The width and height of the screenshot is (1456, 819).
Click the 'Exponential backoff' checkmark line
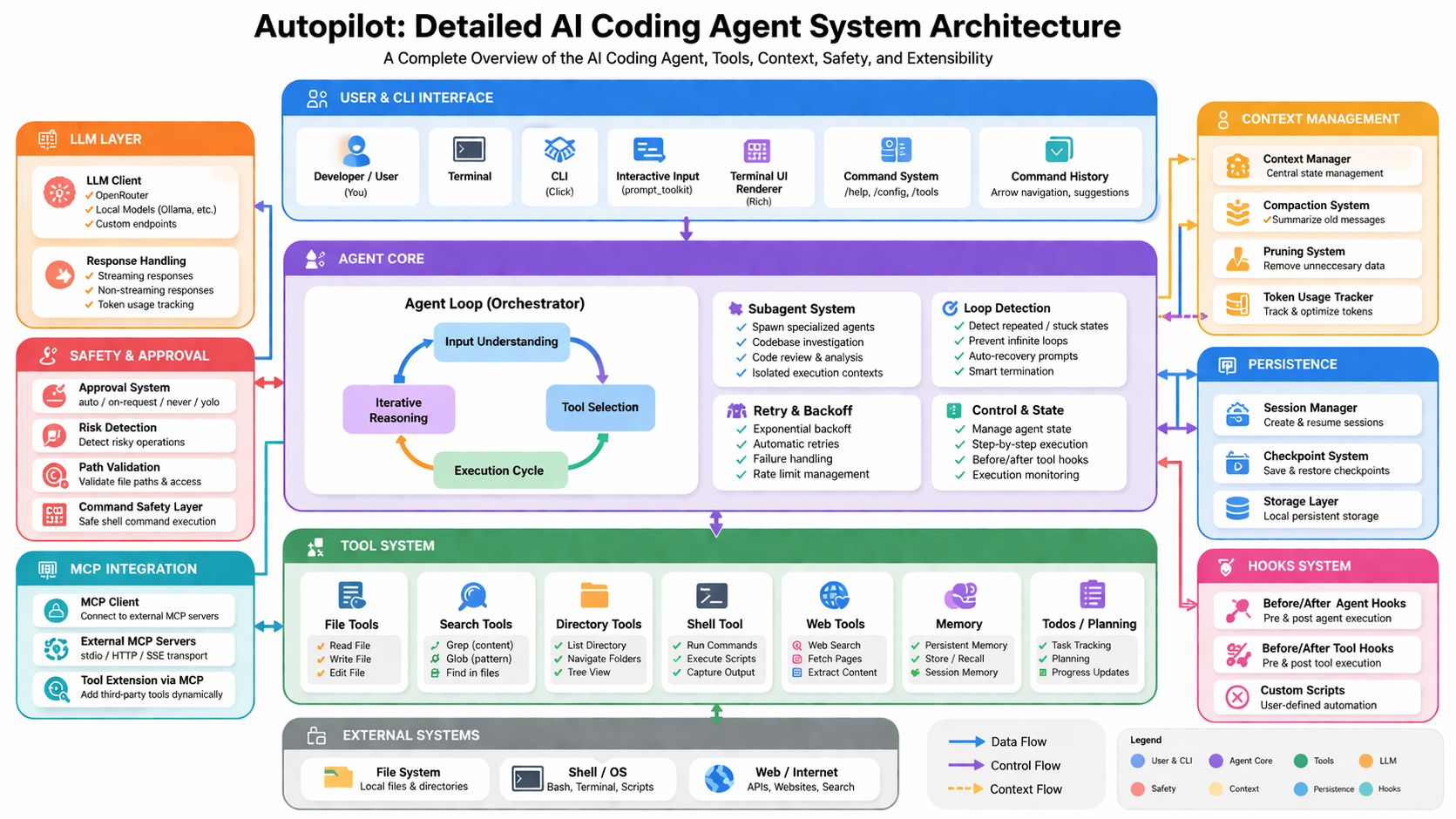click(794, 429)
